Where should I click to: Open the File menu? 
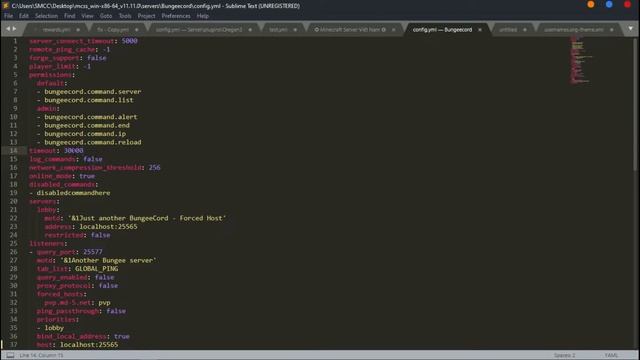tap(9, 16)
